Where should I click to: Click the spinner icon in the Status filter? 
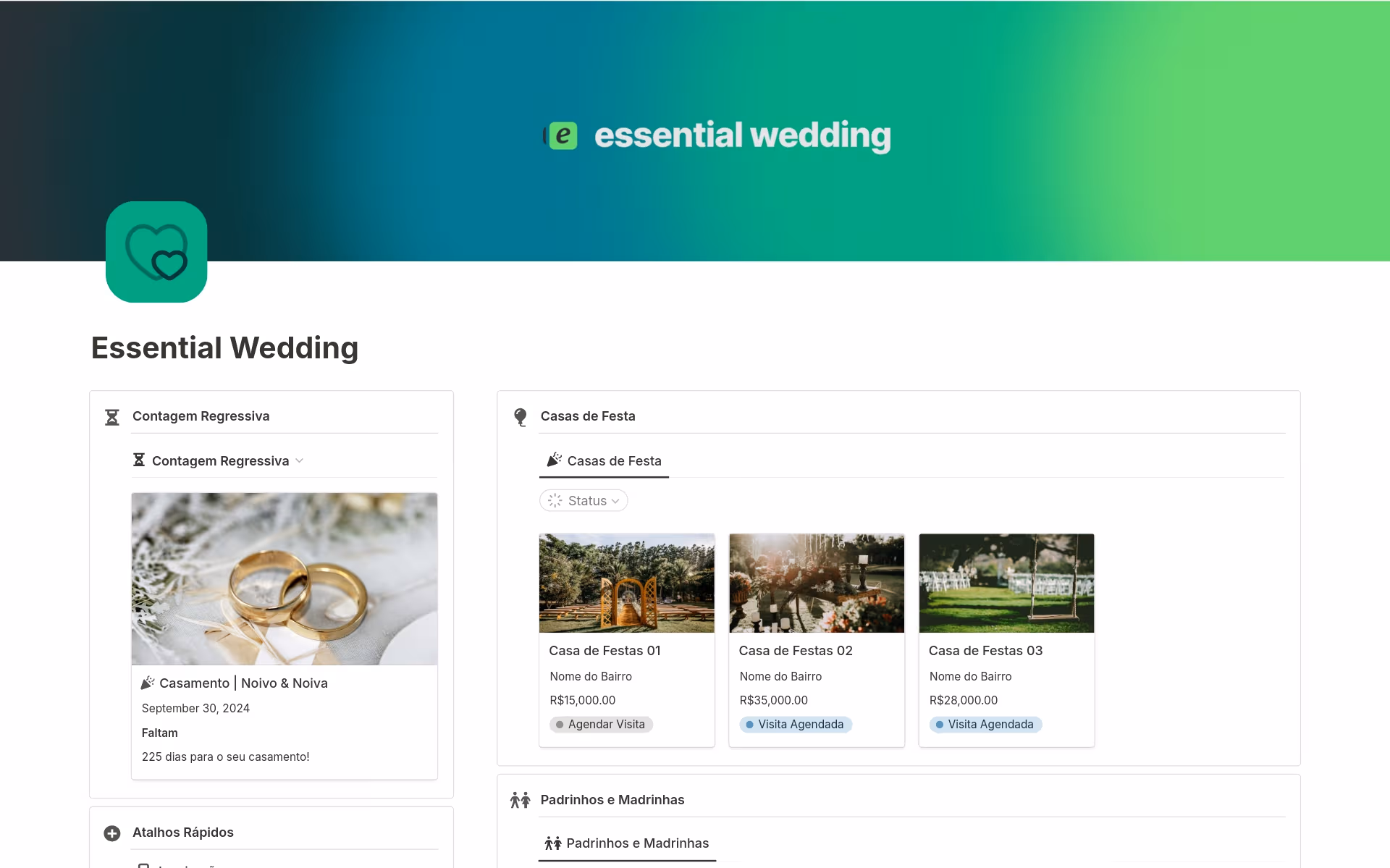point(555,500)
